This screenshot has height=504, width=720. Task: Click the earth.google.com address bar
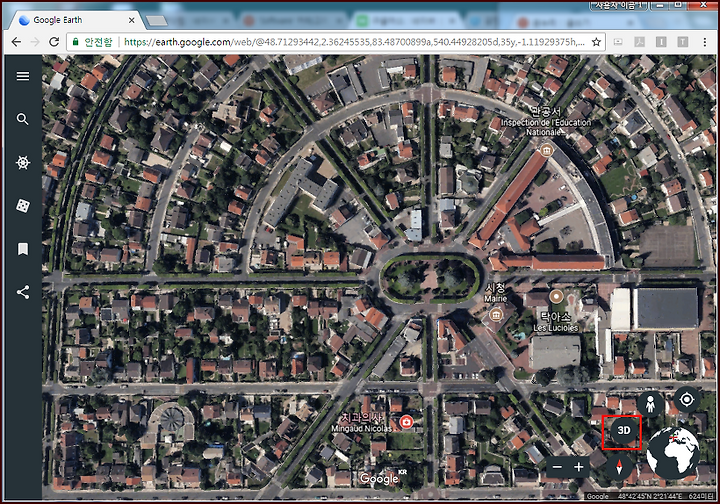coord(335,42)
